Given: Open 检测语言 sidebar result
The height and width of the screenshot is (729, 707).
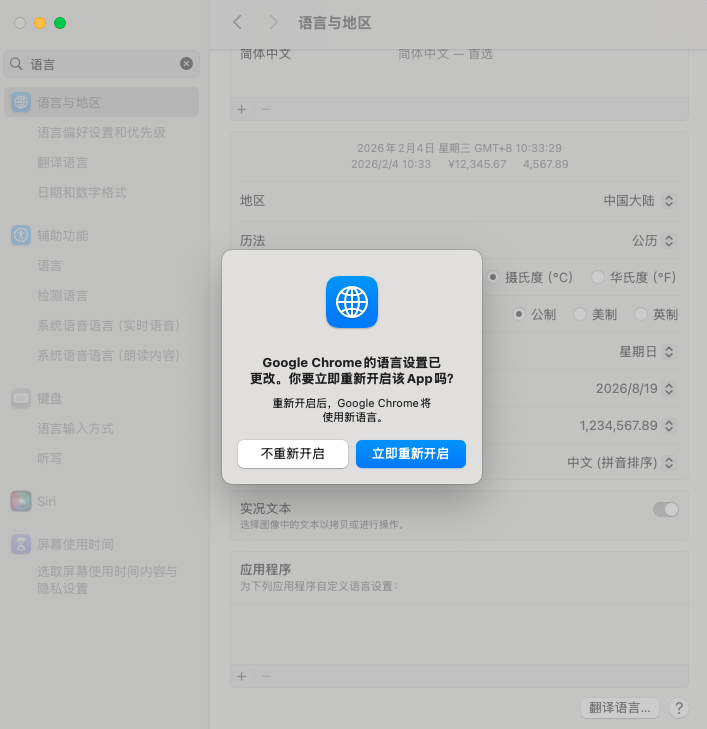Looking at the screenshot, I should [62, 296].
